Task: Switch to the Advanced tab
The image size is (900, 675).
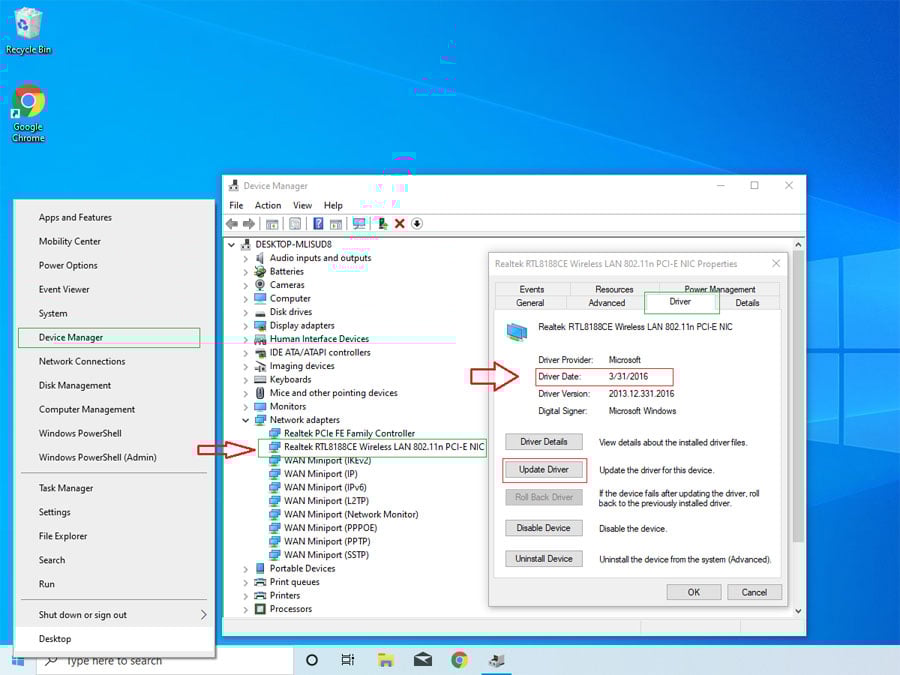Action: click(606, 303)
